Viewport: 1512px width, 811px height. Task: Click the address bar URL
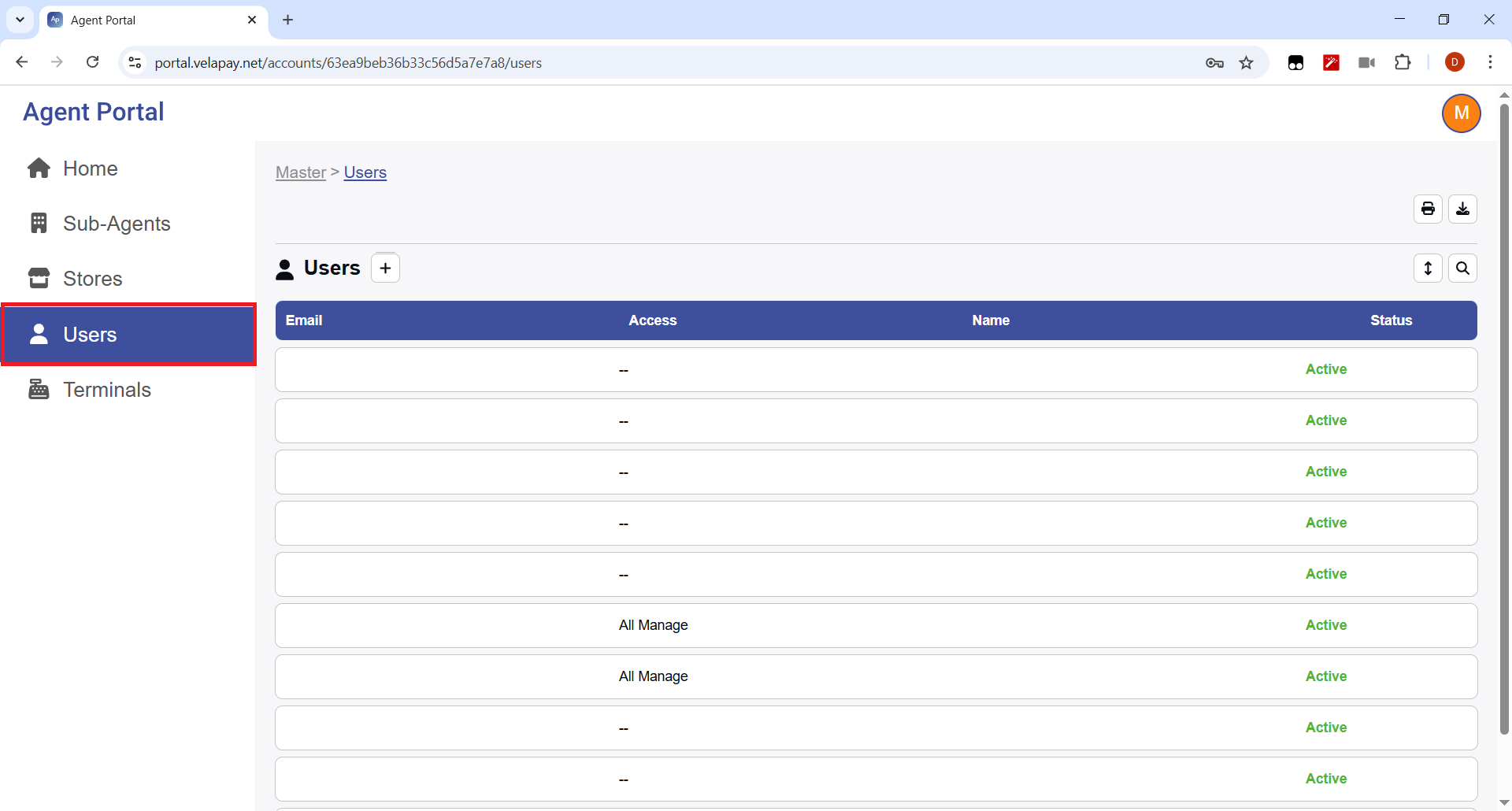click(x=348, y=63)
